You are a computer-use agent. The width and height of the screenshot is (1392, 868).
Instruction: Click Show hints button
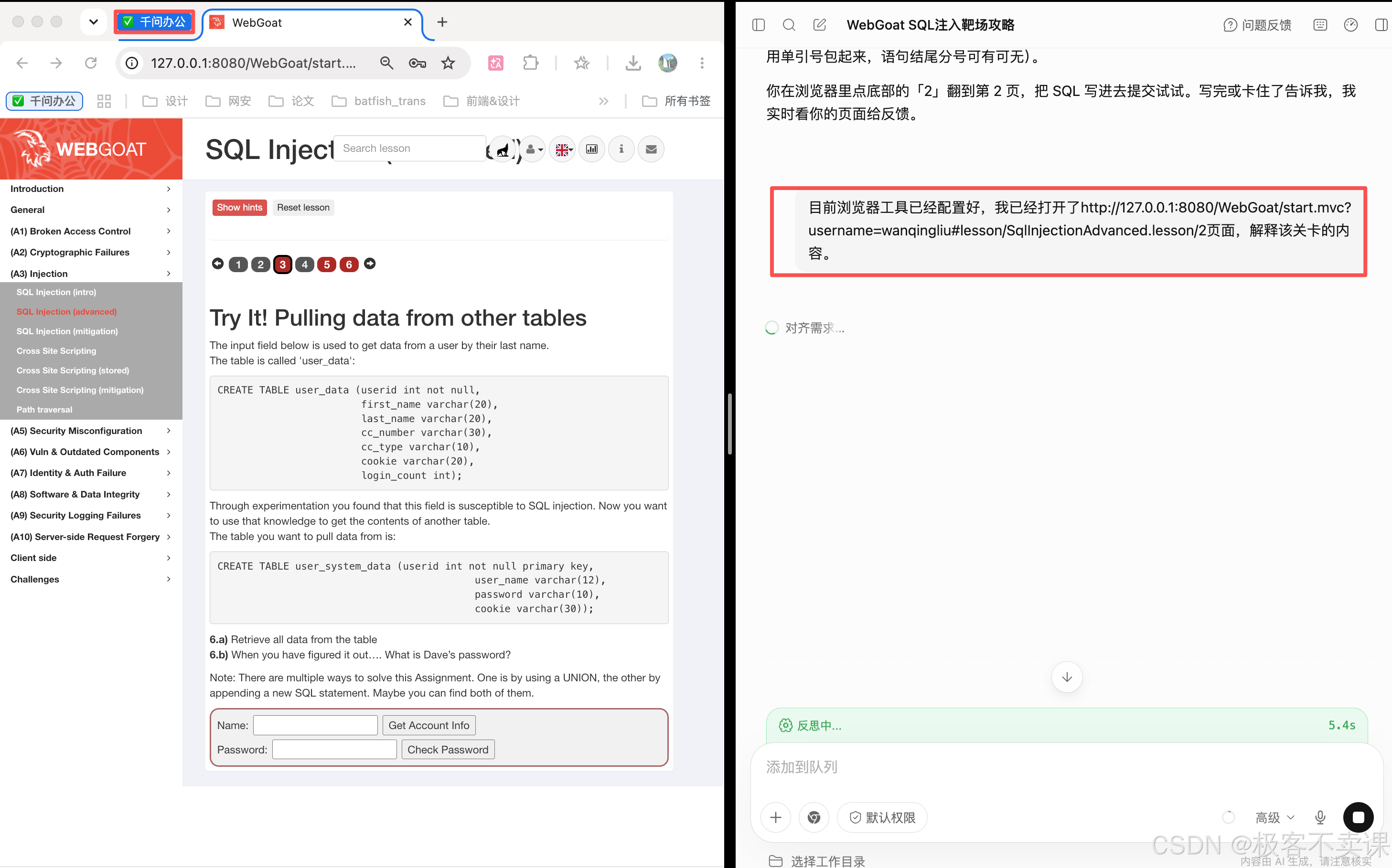click(x=239, y=207)
